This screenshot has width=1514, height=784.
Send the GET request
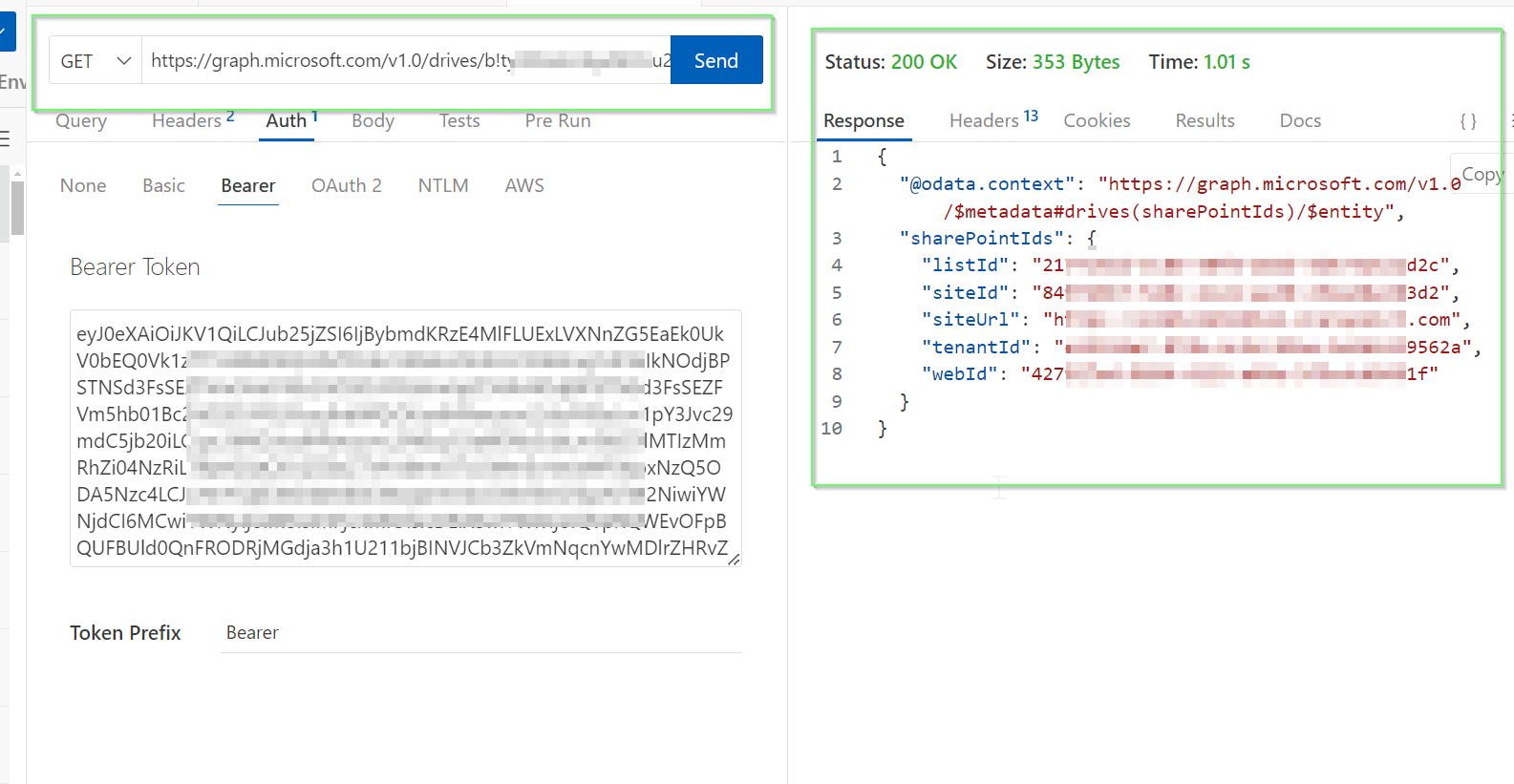[x=716, y=60]
